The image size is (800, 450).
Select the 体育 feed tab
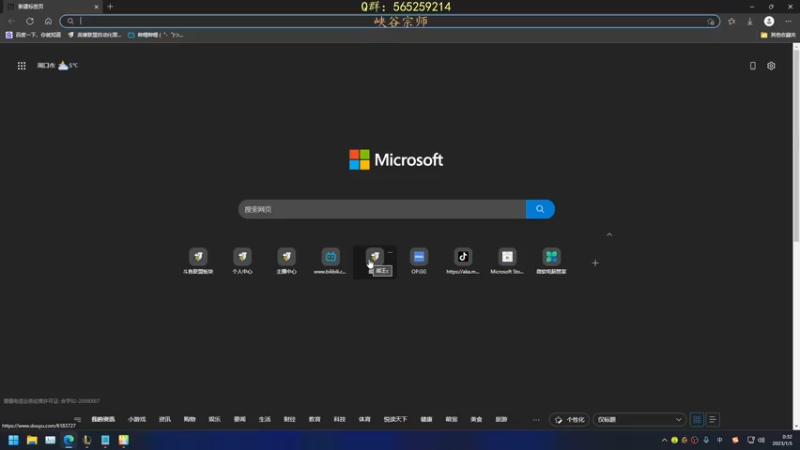pyautogui.click(x=365, y=419)
